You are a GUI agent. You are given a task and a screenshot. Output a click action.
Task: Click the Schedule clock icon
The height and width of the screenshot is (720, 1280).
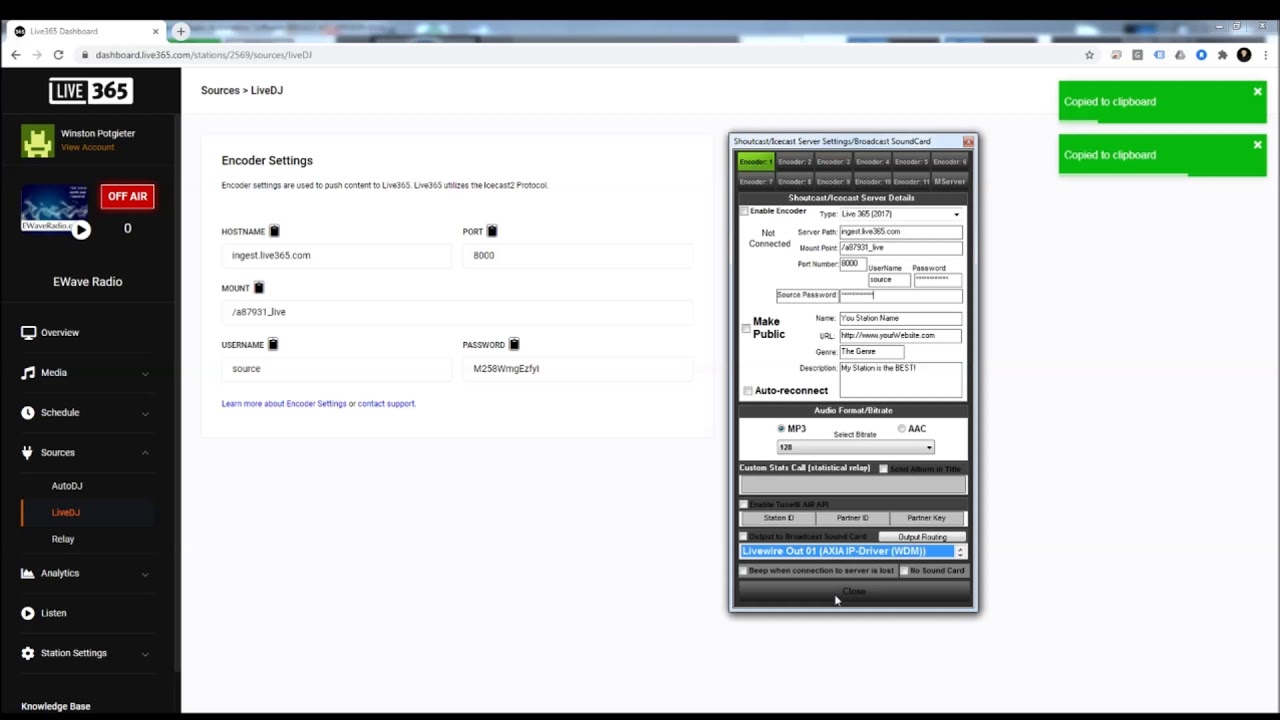pyautogui.click(x=28, y=413)
